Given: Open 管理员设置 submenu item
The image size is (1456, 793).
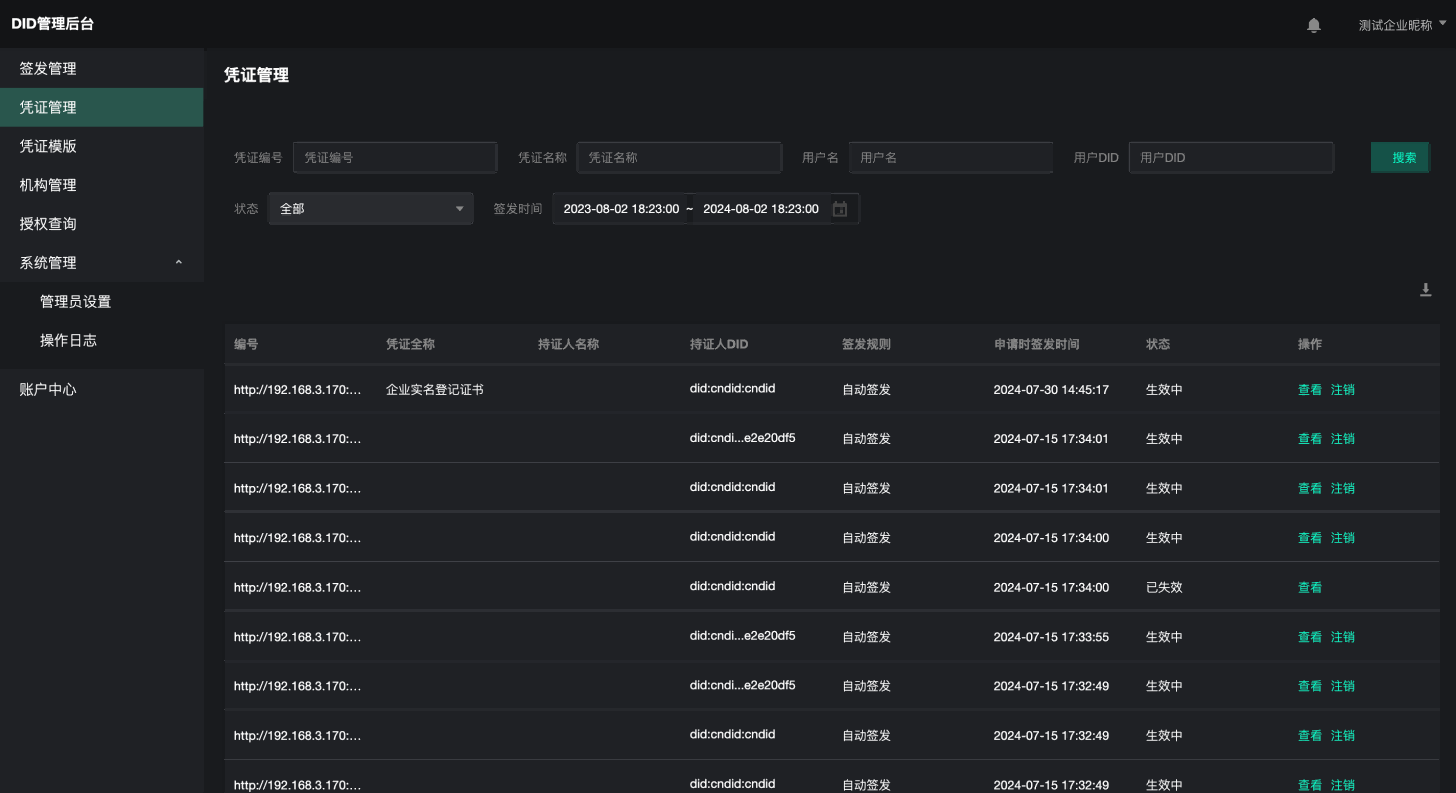Looking at the screenshot, I should pyautogui.click(x=75, y=302).
